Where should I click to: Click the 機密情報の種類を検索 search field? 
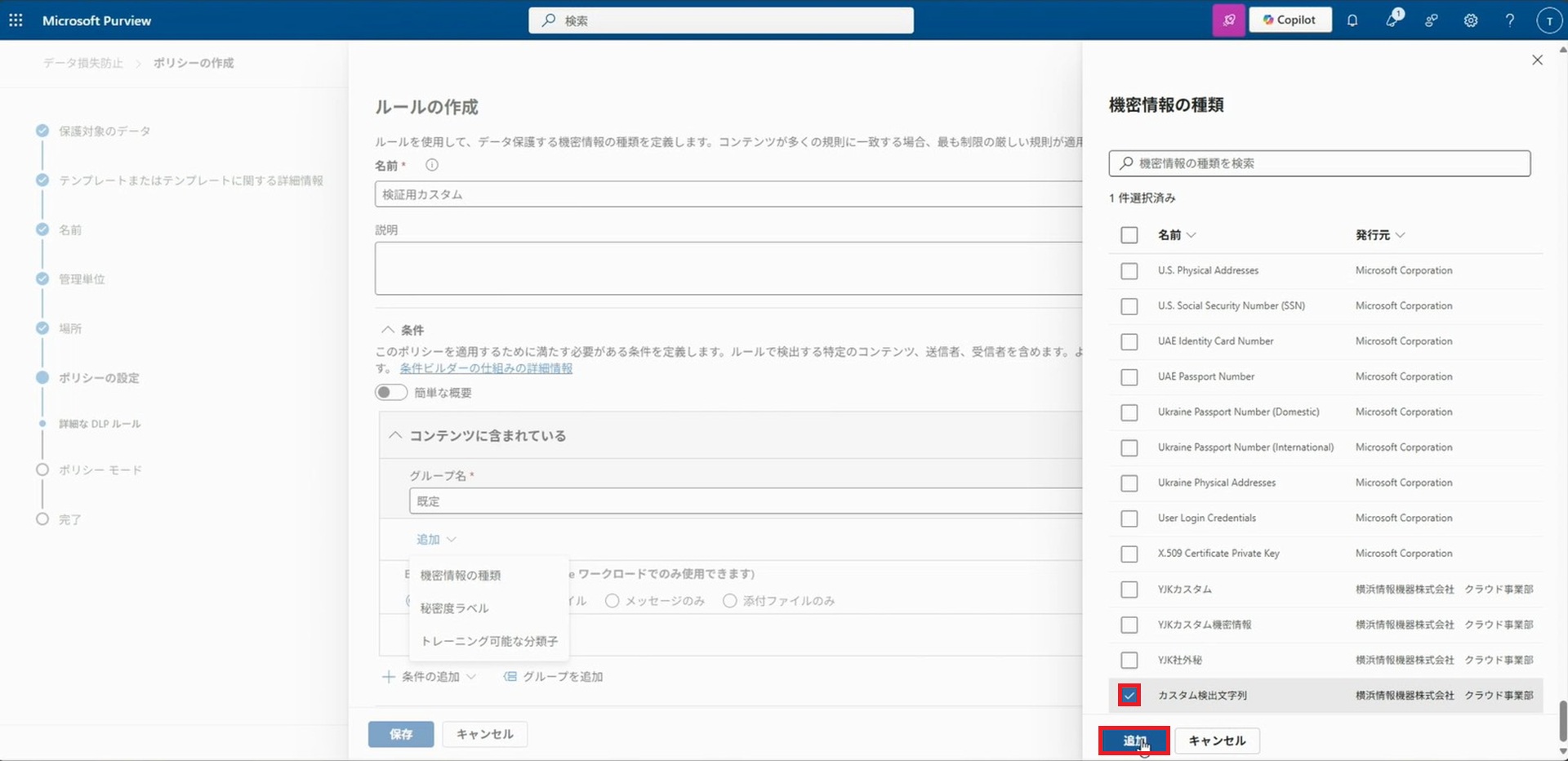1319,163
